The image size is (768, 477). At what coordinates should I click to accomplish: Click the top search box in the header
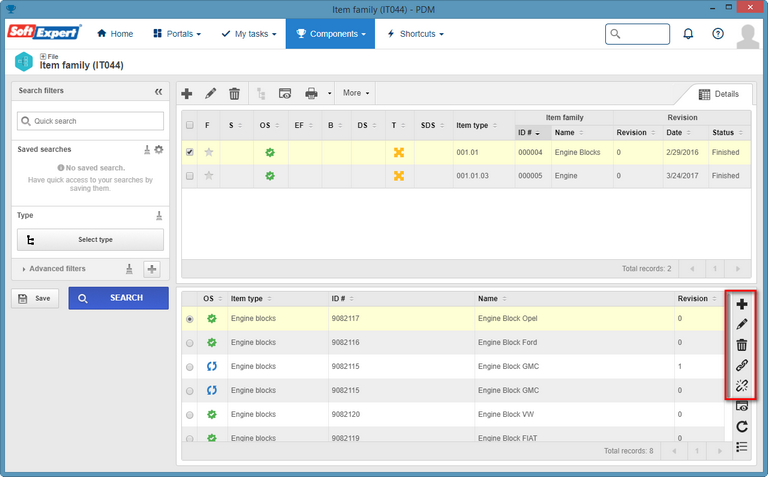pyautogui.click(x=637, y=34)
